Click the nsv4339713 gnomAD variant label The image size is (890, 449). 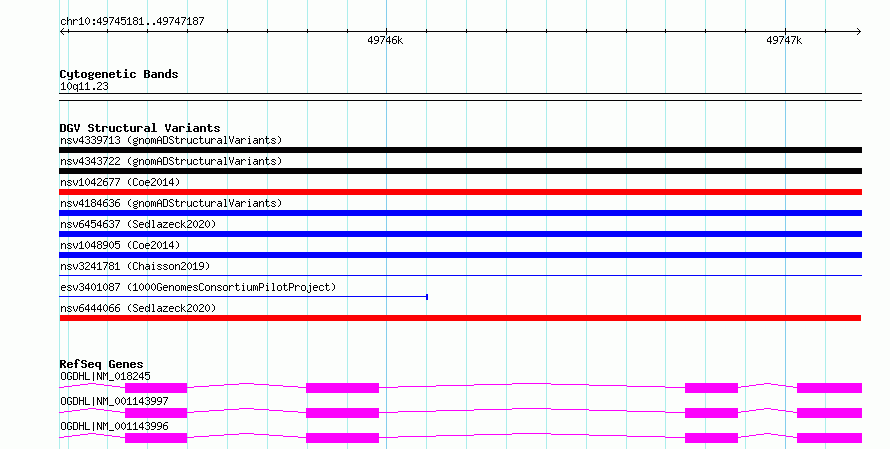click(171, 140)
